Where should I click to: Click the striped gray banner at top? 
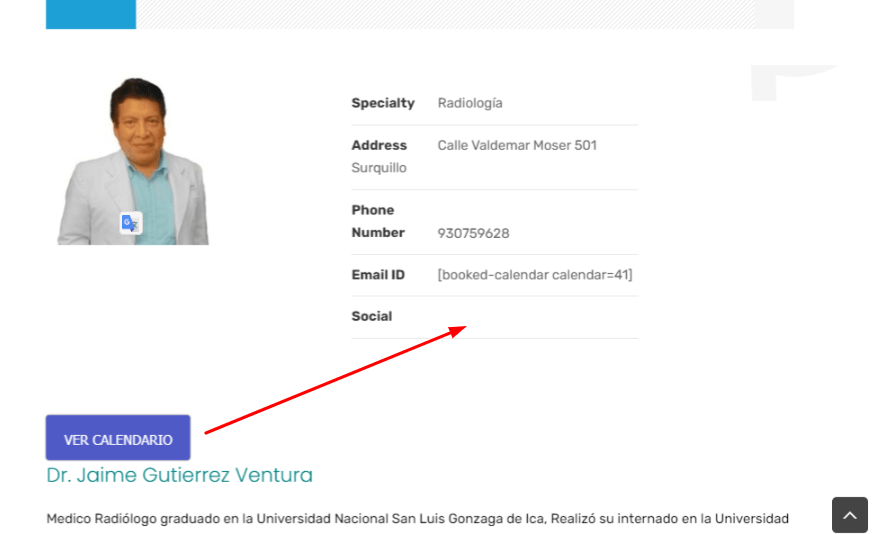tap(446, 14)
